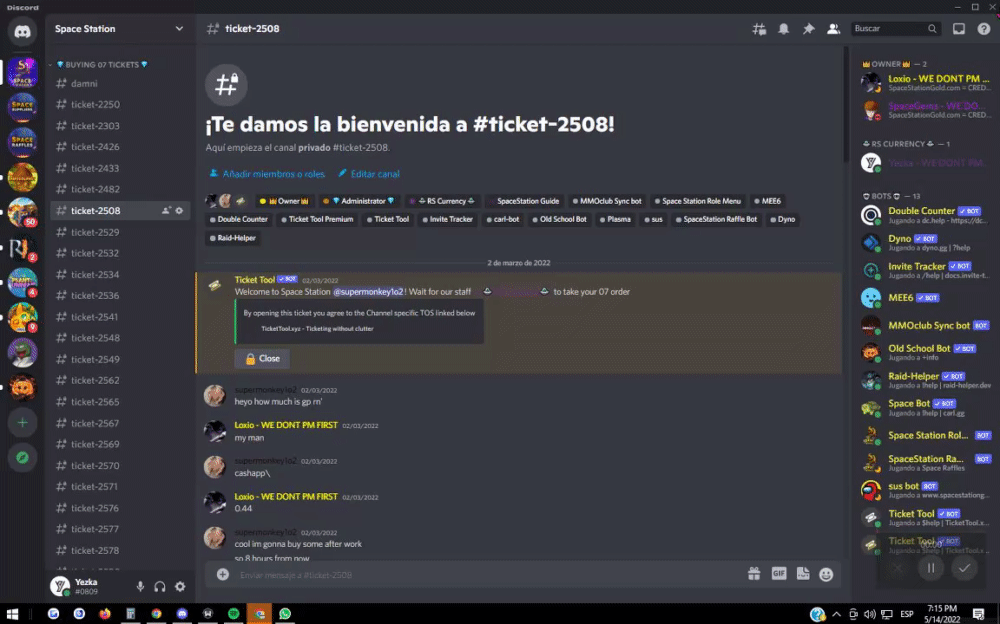Click the add a server plus icon
This screenshot has height=624, width=1000.
click(22, 422)
